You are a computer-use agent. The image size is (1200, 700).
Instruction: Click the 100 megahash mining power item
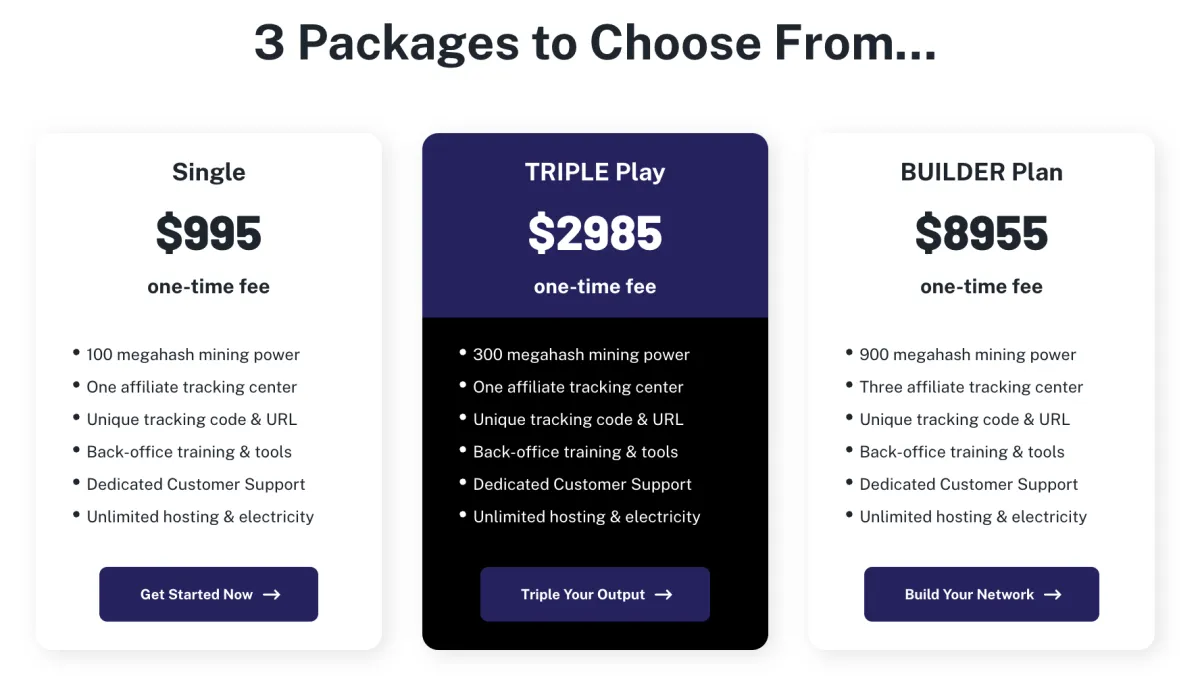pyautogui.click(x=193, y=354)
